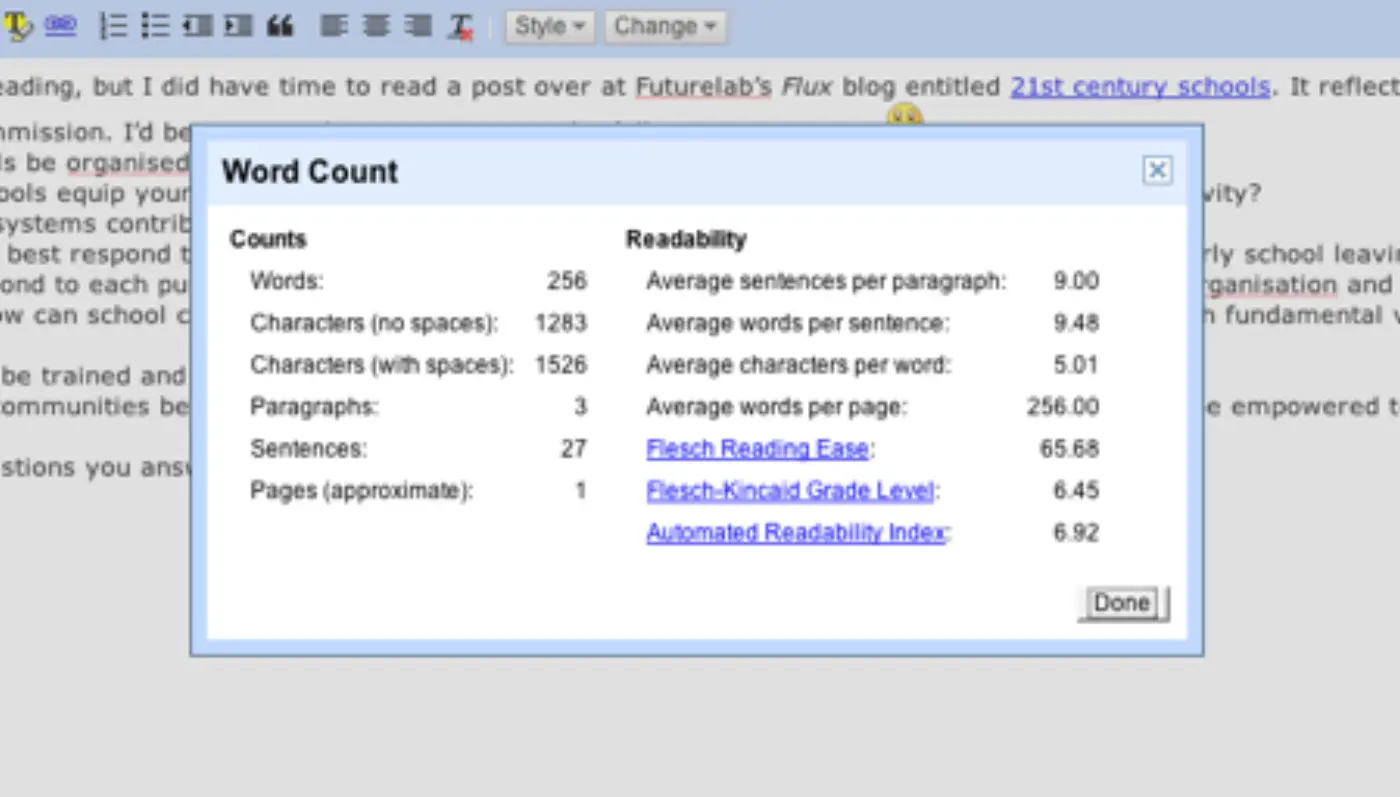1400x797 pixels.
Task: Center align the text
Action: tap(375, 26)
